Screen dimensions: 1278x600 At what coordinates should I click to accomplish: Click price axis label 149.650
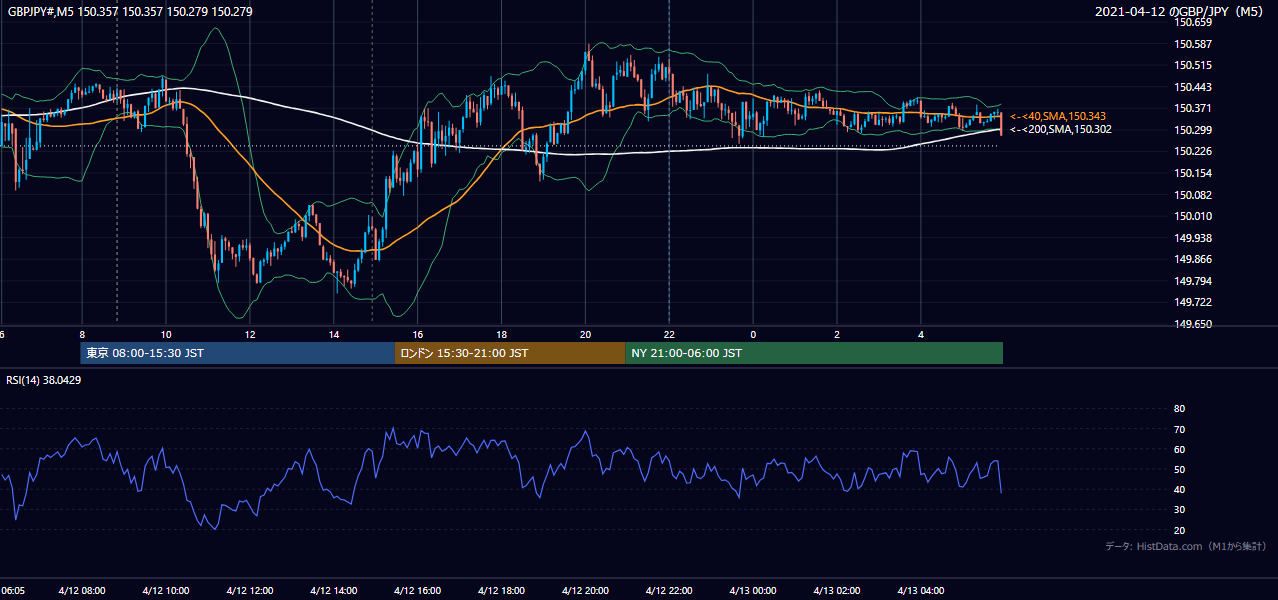(1192, 324)
